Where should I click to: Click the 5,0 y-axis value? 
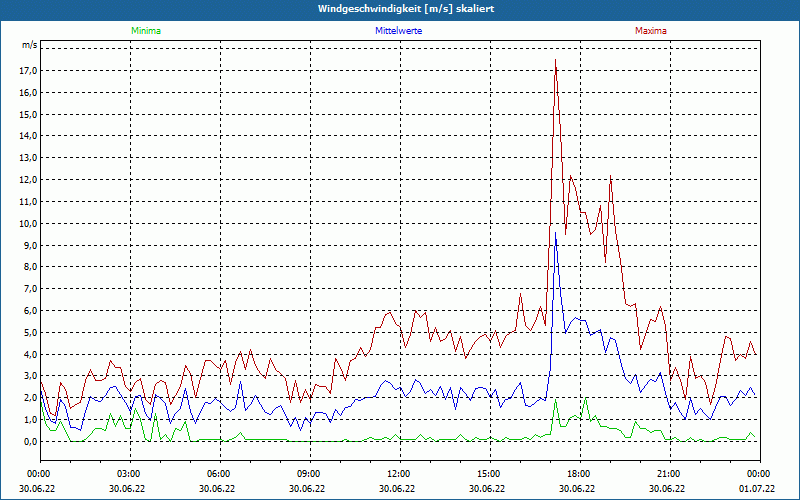tap(31, 333)
